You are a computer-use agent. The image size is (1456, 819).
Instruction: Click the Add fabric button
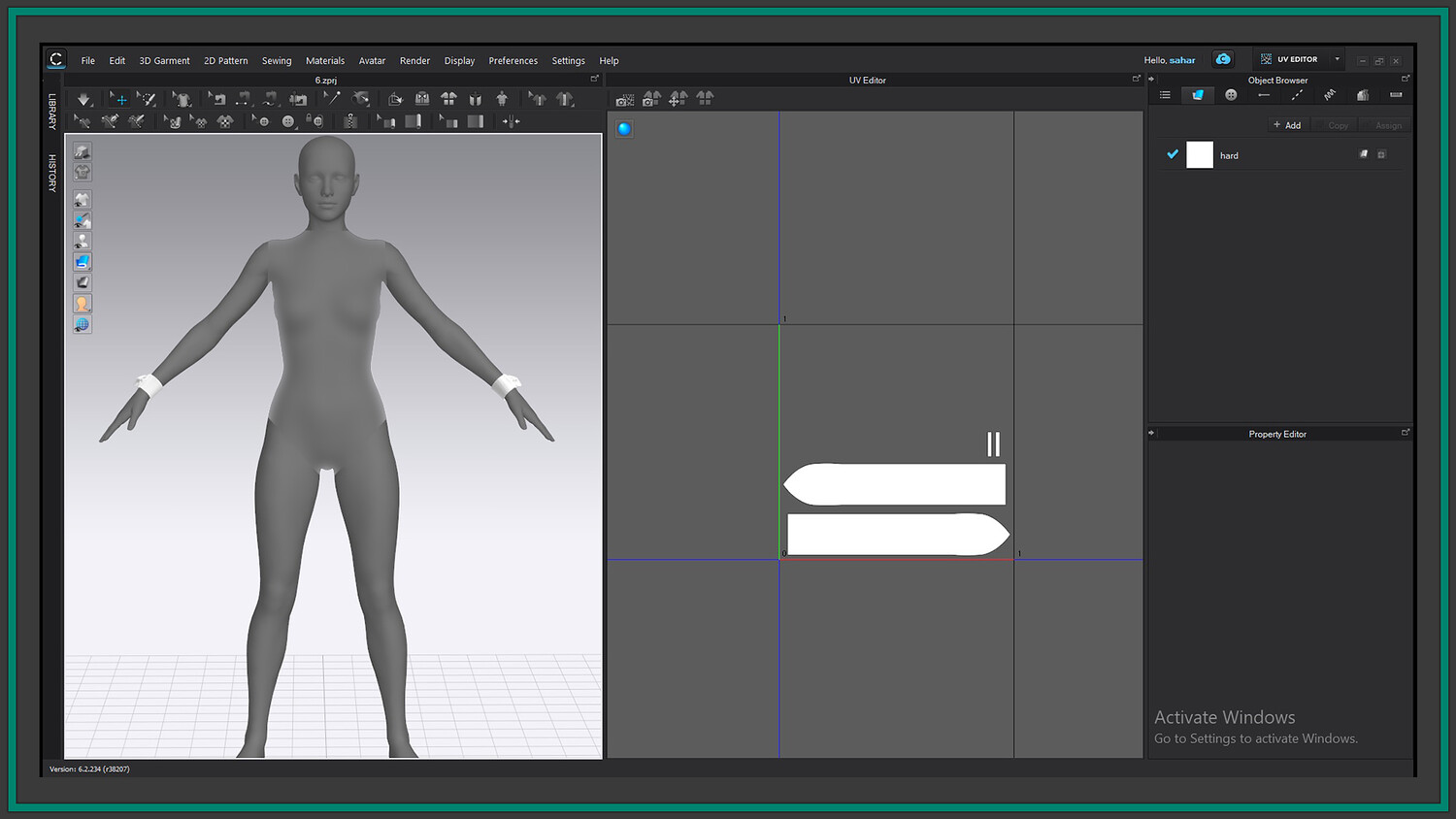[x=1287, y=125]
